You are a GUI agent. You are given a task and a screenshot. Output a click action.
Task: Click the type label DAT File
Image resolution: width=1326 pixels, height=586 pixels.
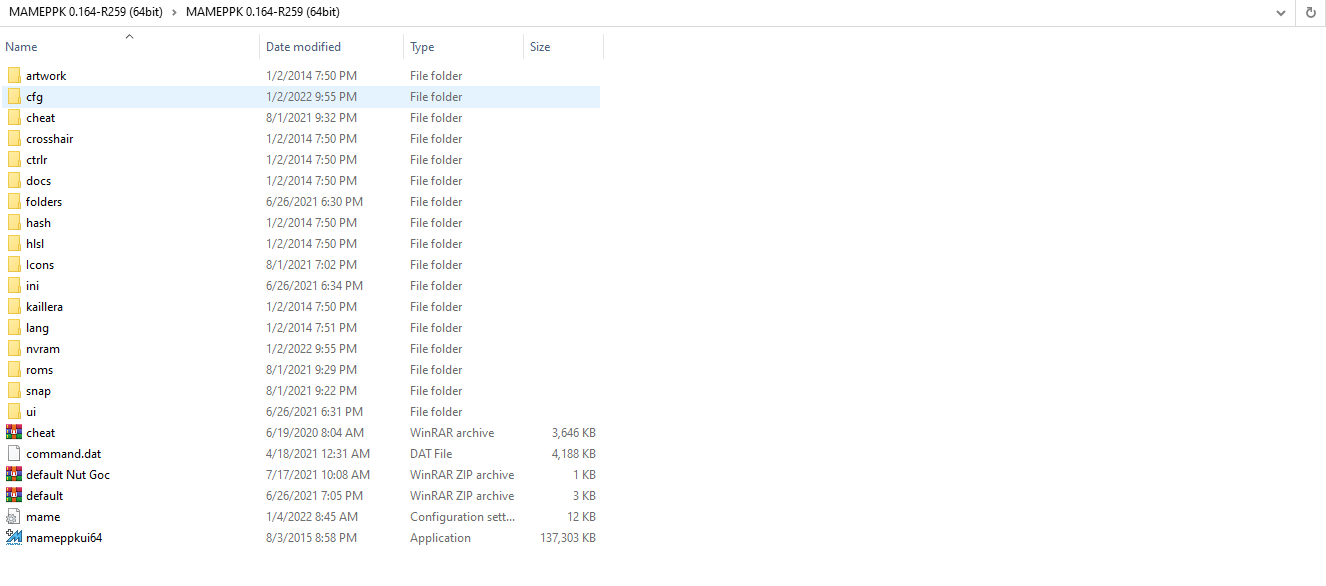(431, 454)
